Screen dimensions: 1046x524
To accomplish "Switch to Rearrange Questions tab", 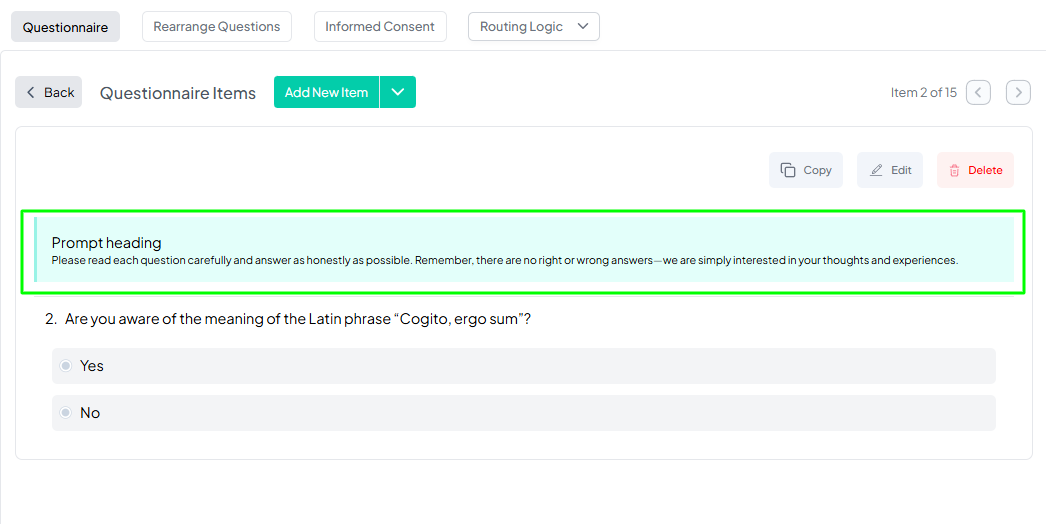I will tap(217, 27).
